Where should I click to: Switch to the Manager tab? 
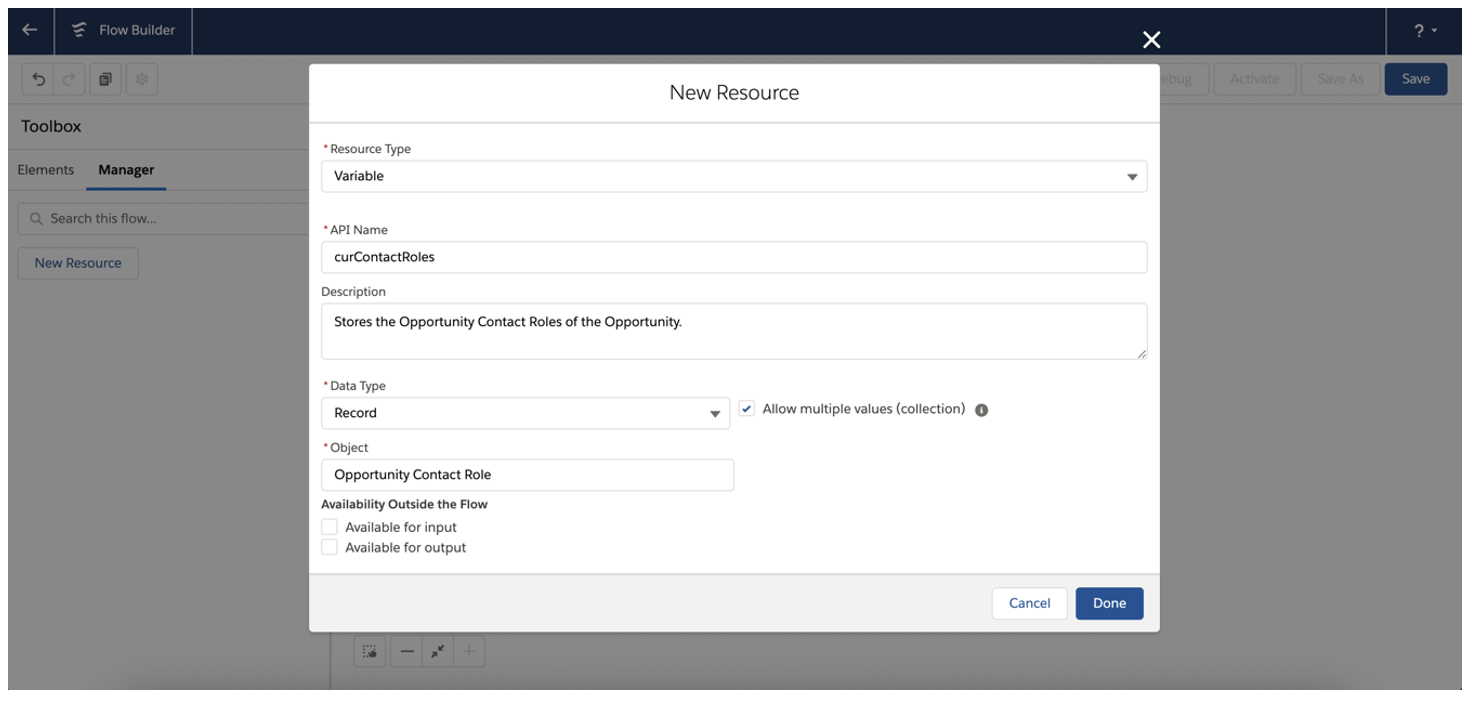pyautogui.click(x=126, y=170)
